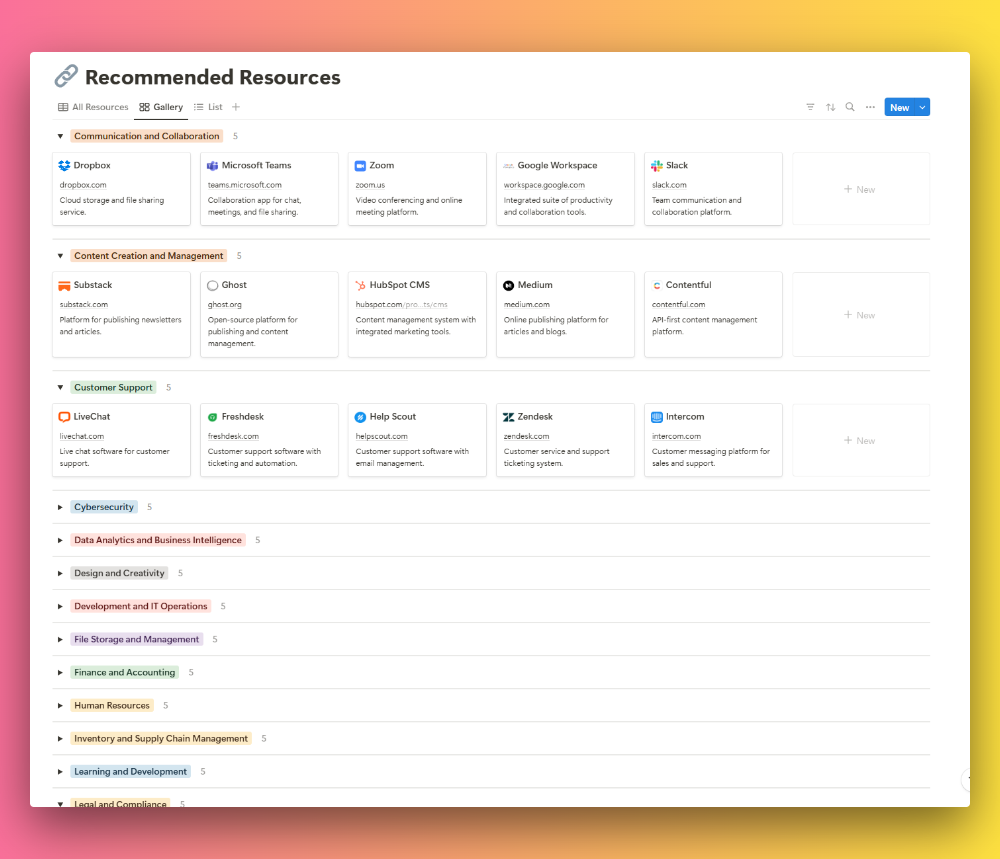Viewport: 1000px width, 859px height.
Task: Expand Data Analytics and Business Intelligence group
Action: point(60,540)
